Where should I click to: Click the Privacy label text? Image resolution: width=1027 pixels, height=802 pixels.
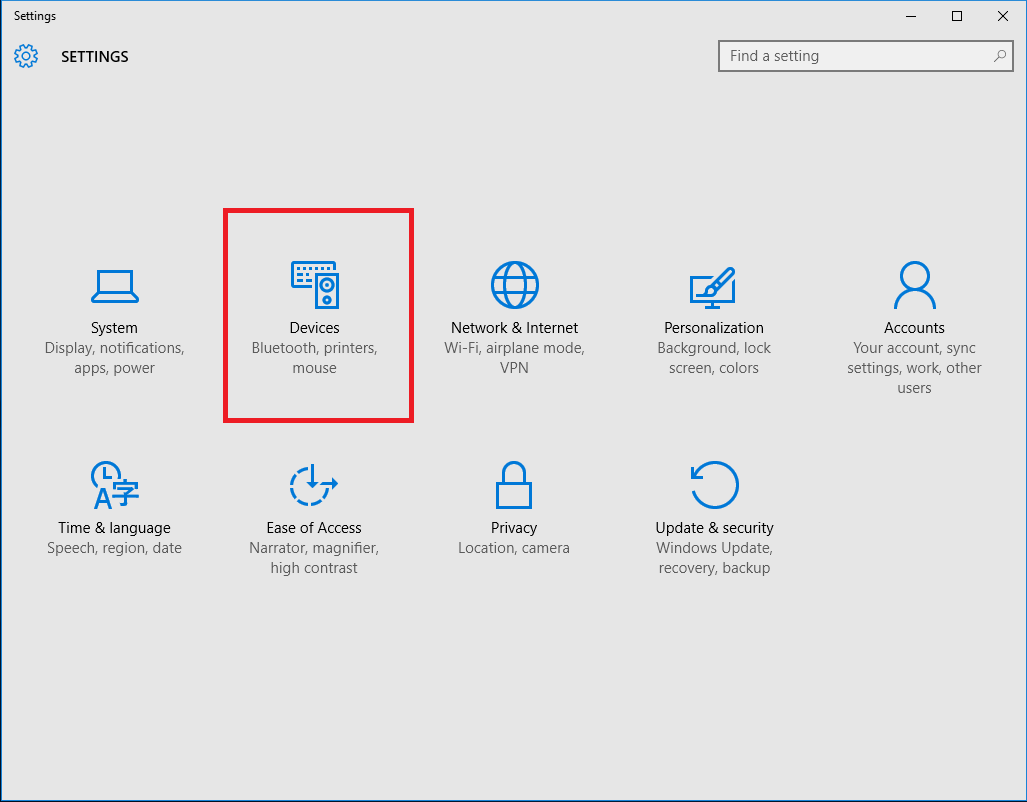coord(514,527)
